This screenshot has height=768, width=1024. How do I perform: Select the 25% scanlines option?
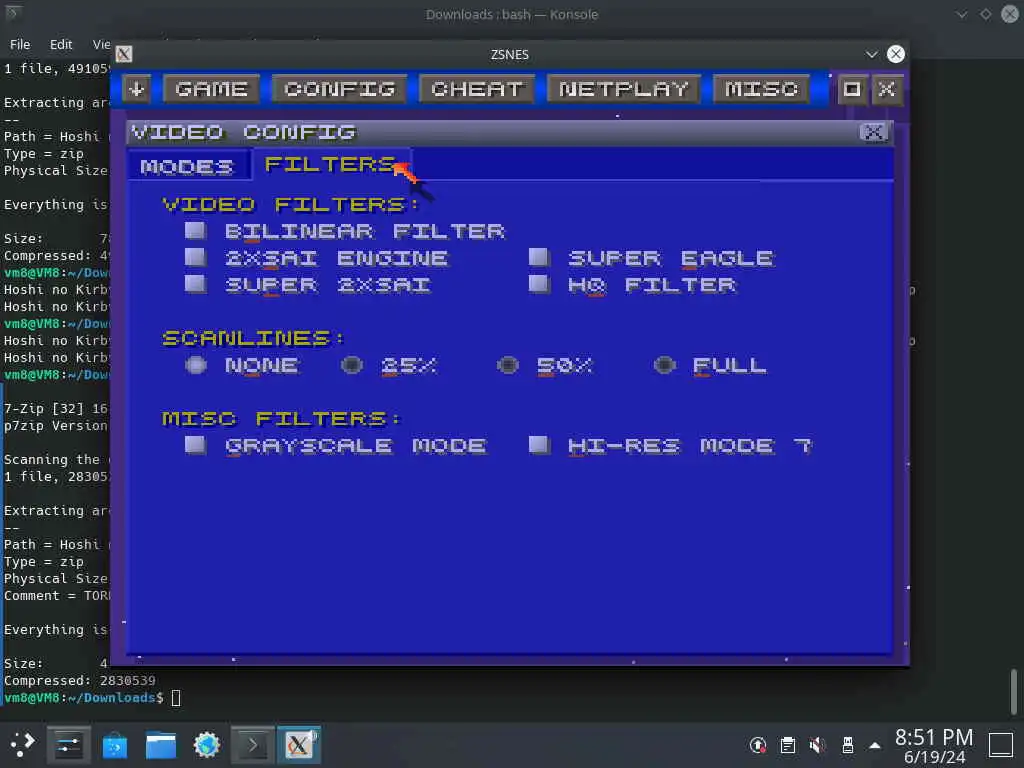click(352, 365)
